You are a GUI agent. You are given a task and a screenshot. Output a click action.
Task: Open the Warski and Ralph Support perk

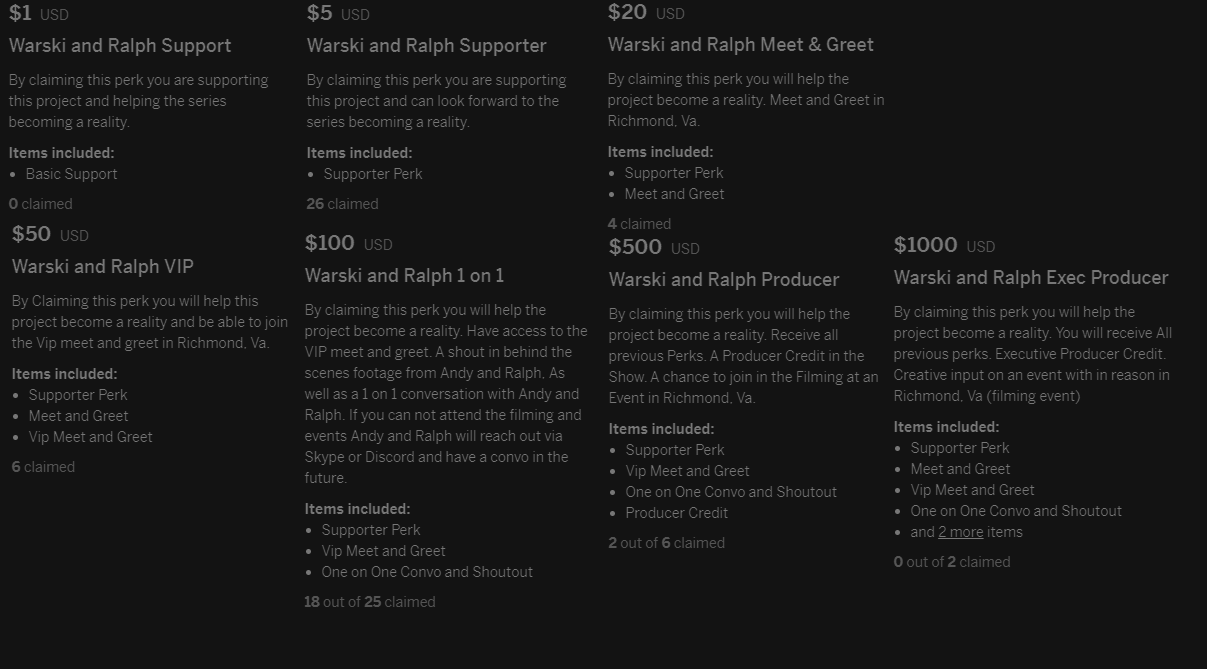(x=120, y=46)
